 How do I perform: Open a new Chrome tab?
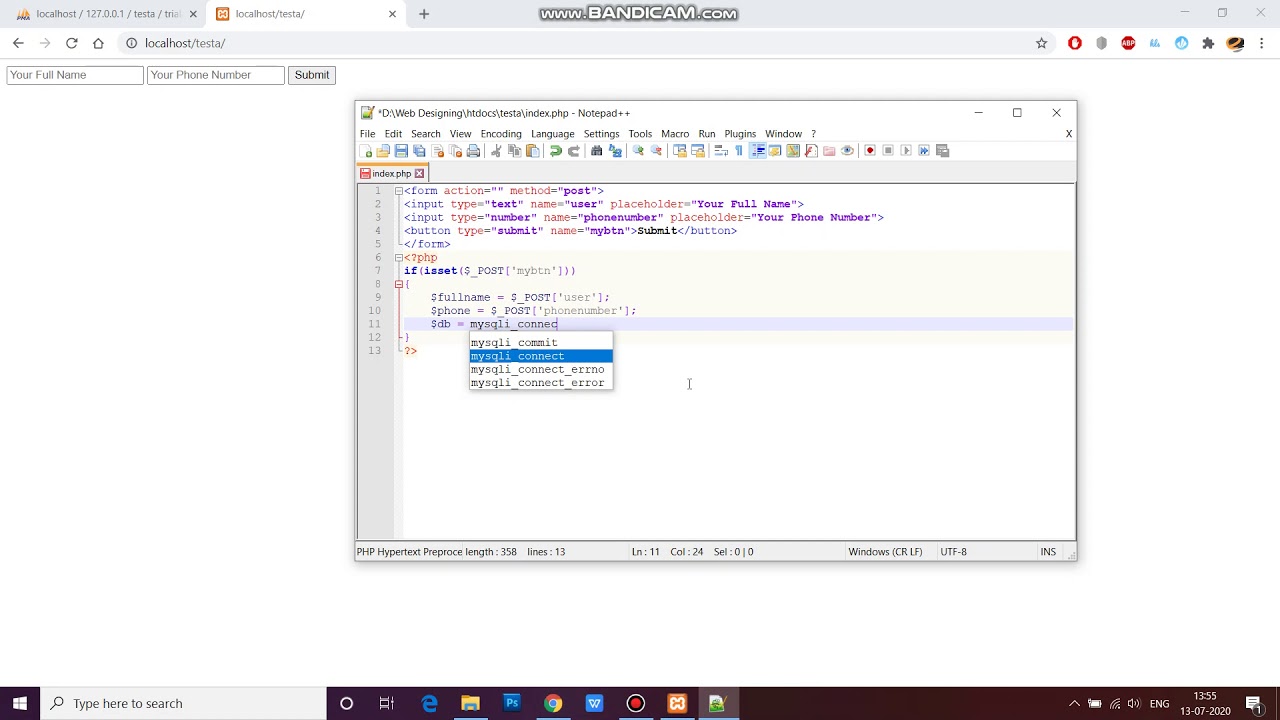click(x=424, y=14)
